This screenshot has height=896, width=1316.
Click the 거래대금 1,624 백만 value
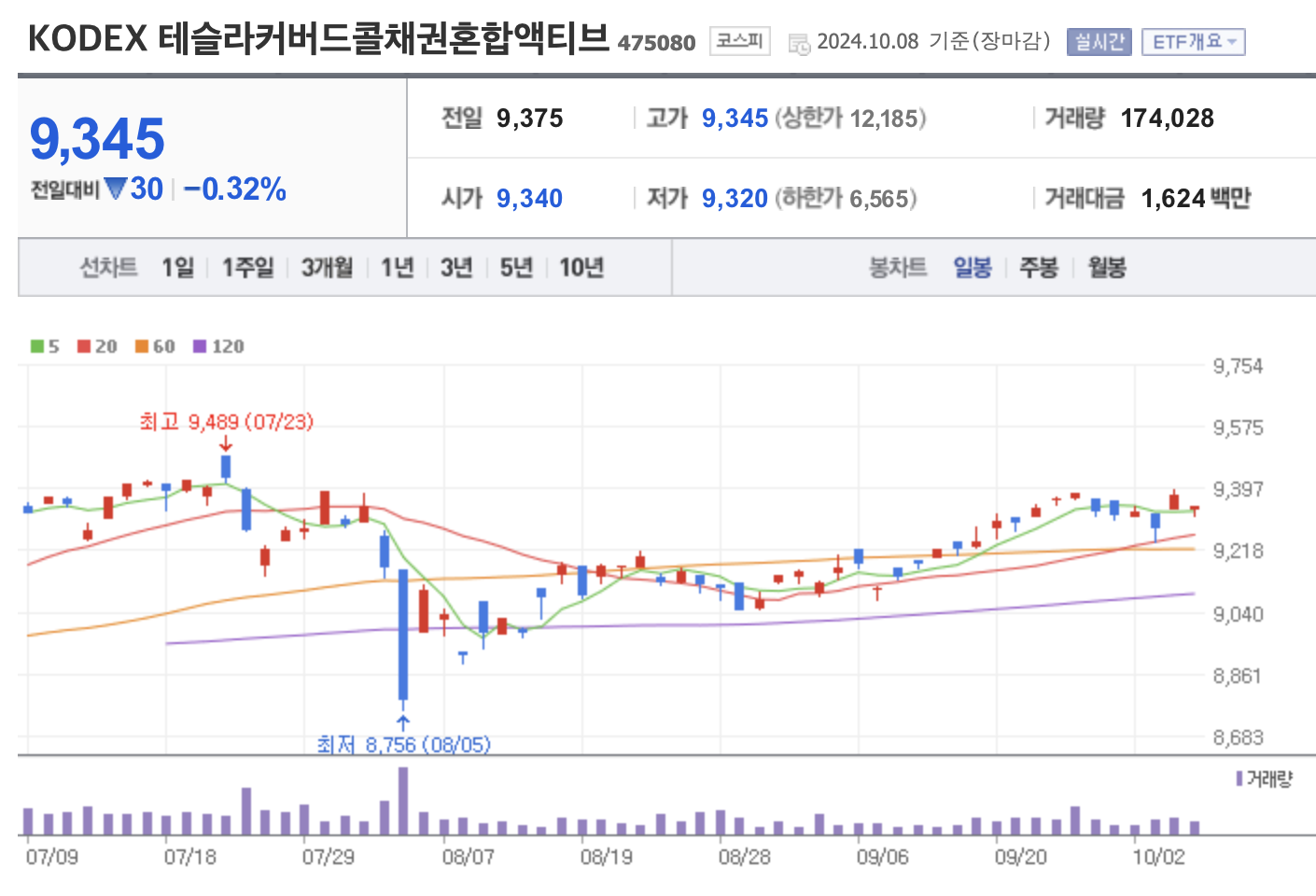pyautogui.click(x=1196, y=199)
